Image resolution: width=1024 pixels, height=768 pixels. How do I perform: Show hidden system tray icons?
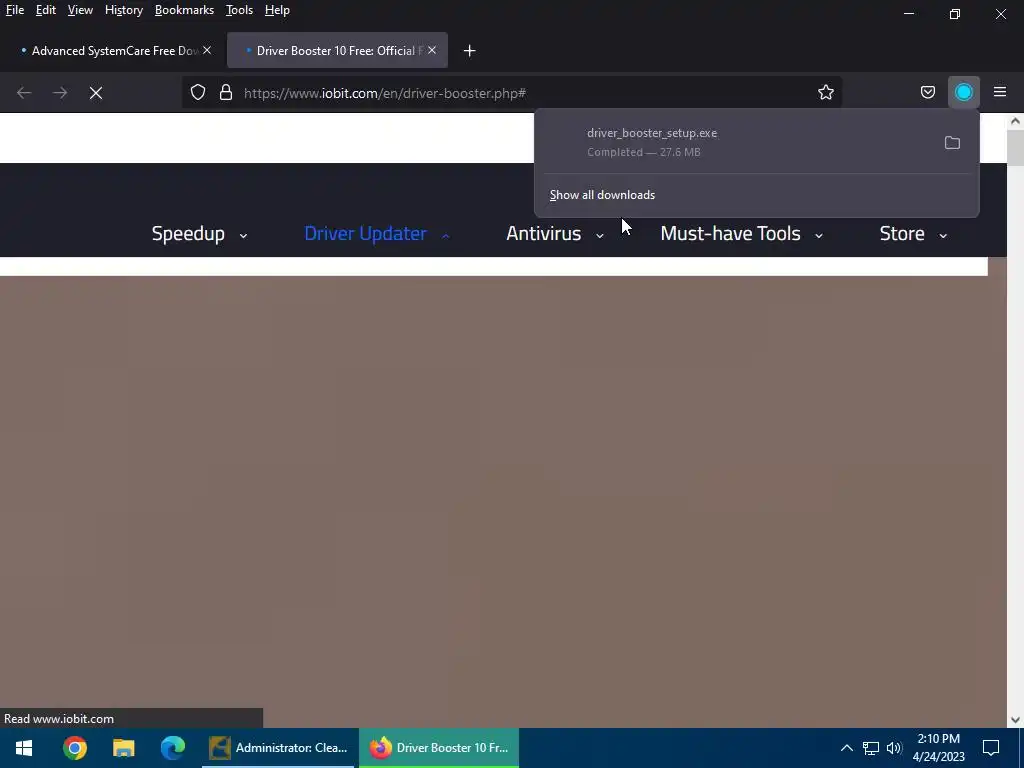pyautogui.click(x=846, y=748)
